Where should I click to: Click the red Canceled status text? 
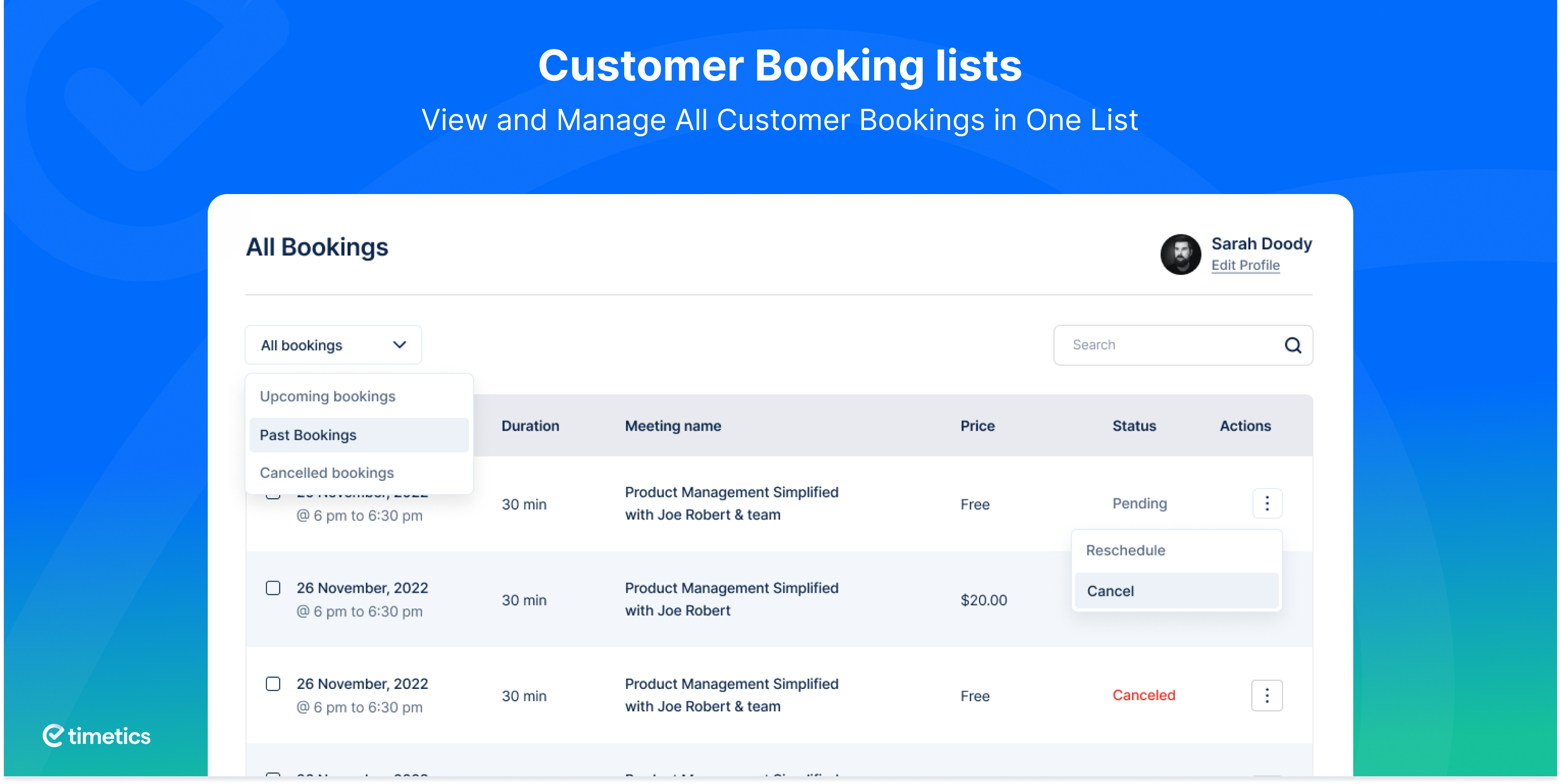coord(1144,696)
